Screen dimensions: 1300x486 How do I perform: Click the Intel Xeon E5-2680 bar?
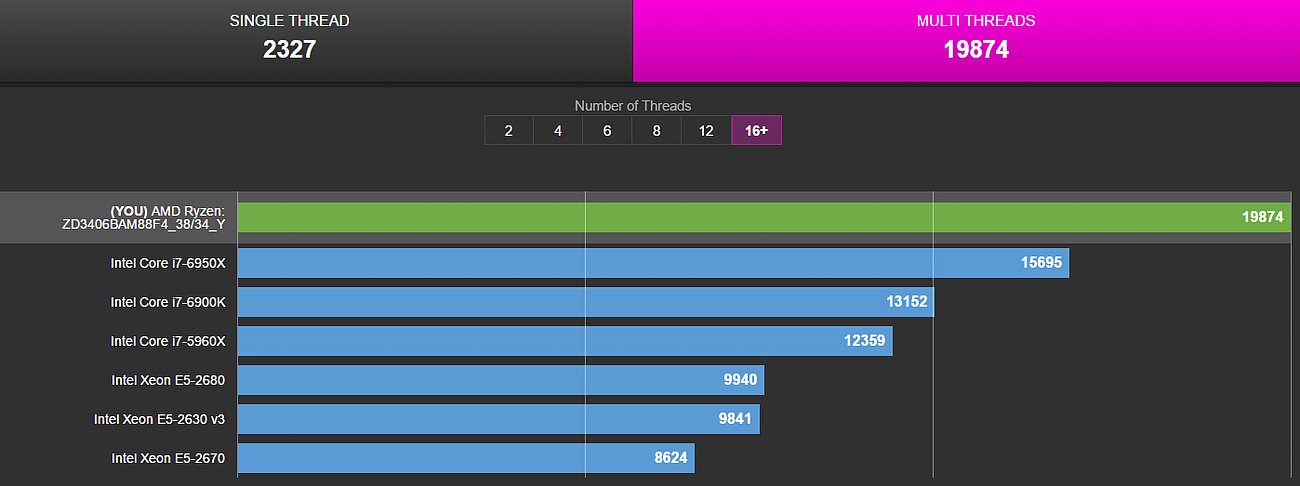(x=501, y=380)
